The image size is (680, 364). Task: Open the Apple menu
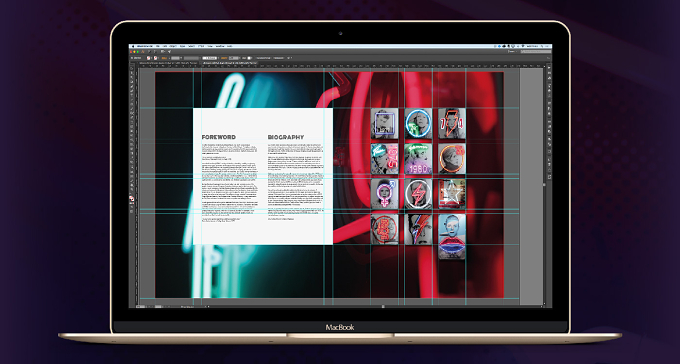[133, 46]
